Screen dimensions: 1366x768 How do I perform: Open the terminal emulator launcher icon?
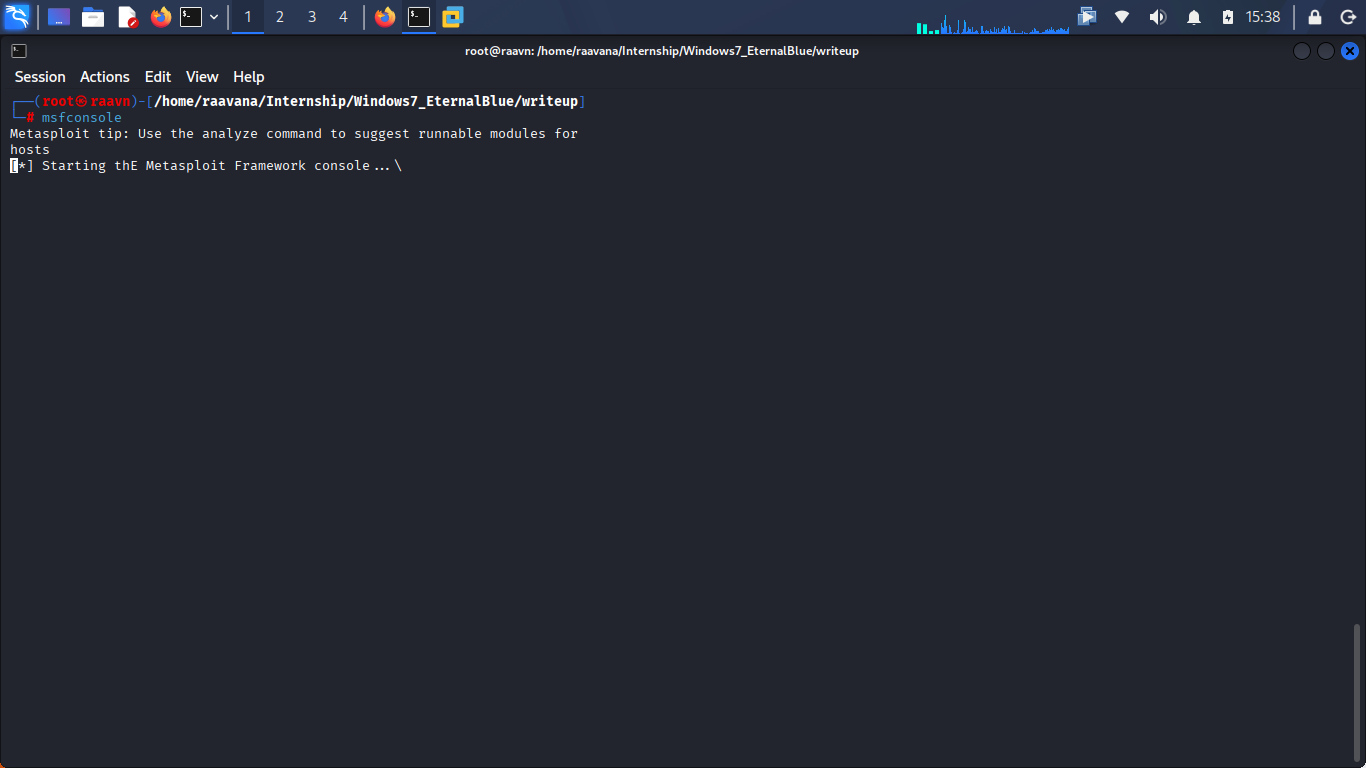click(191, 17)
